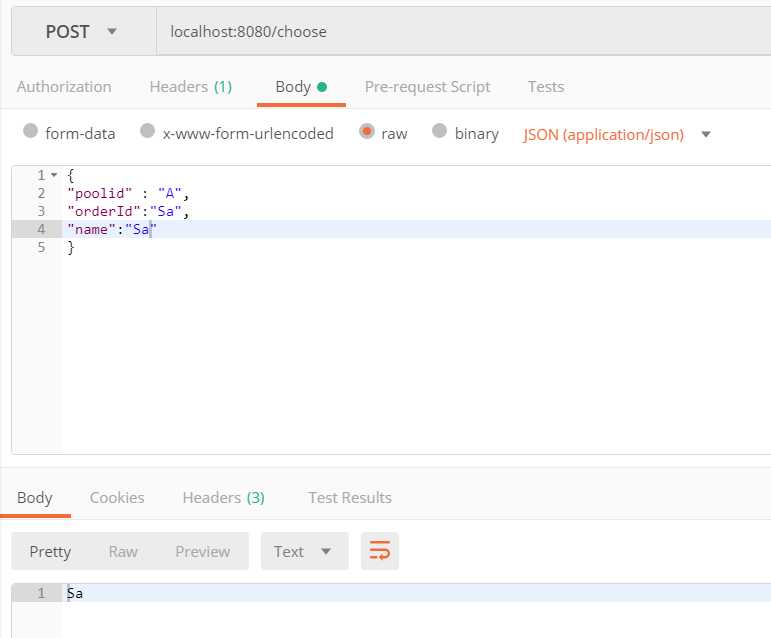Switch to the Authorization tab
Viewport: 771px width, 638px height.
pos(64,87)
